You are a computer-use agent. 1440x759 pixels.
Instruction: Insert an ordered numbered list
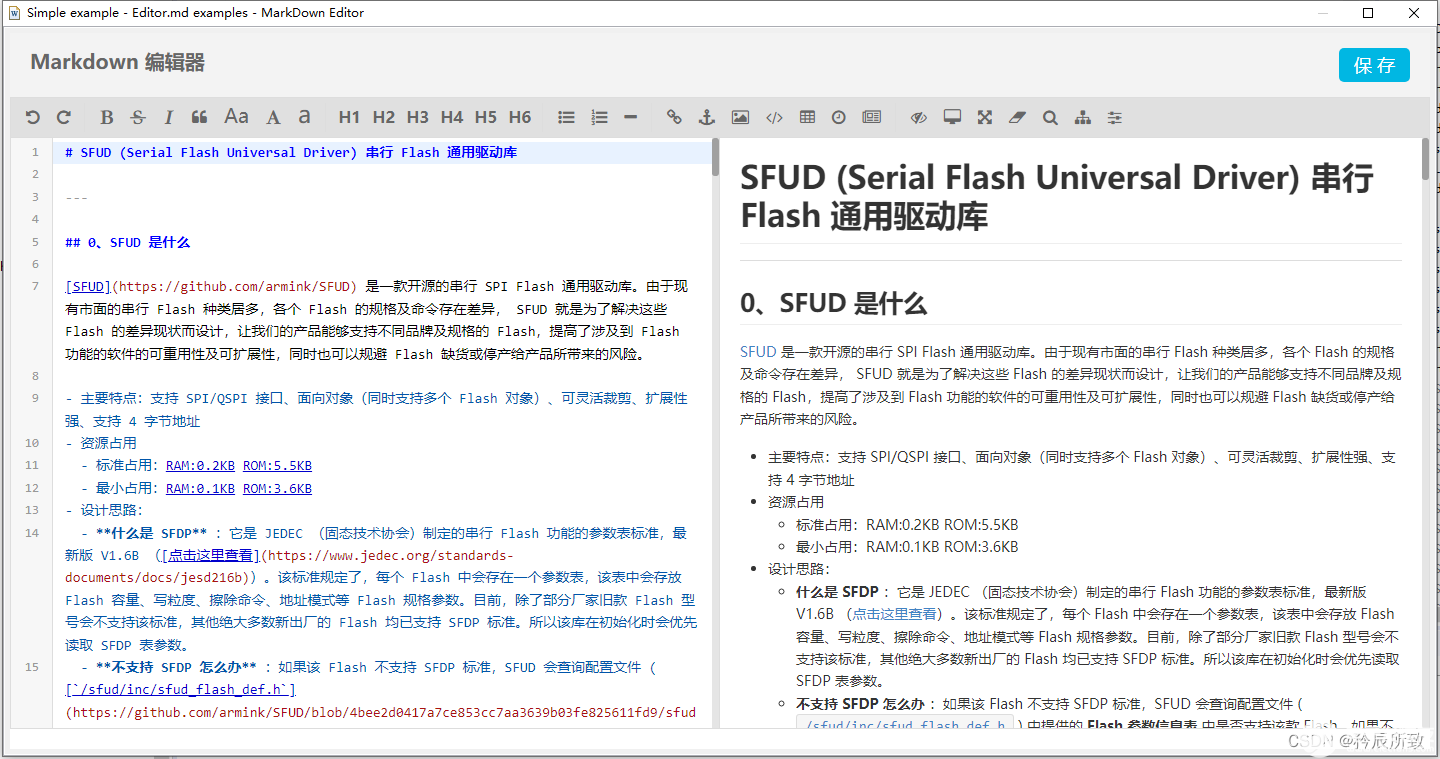(599, 117)
